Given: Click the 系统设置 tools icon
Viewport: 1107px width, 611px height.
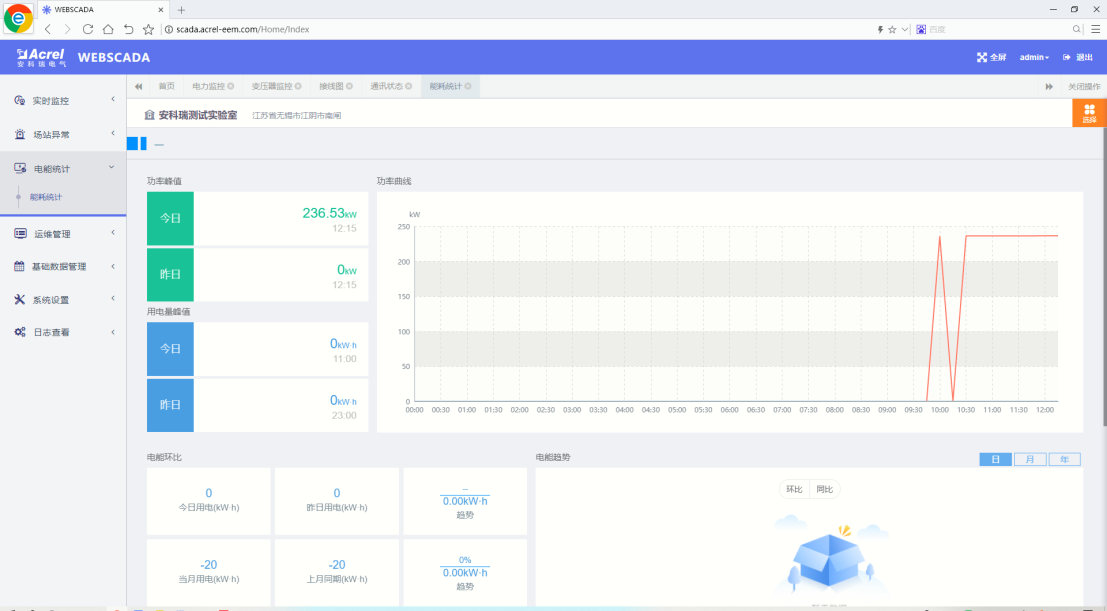Looking at the screenshot, I should [x=20, y=300].
